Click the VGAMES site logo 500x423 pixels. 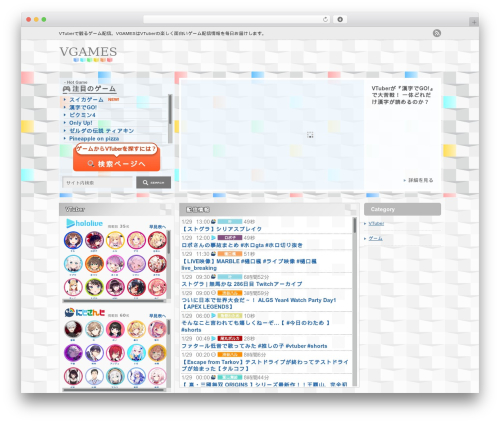pos(88,54)
